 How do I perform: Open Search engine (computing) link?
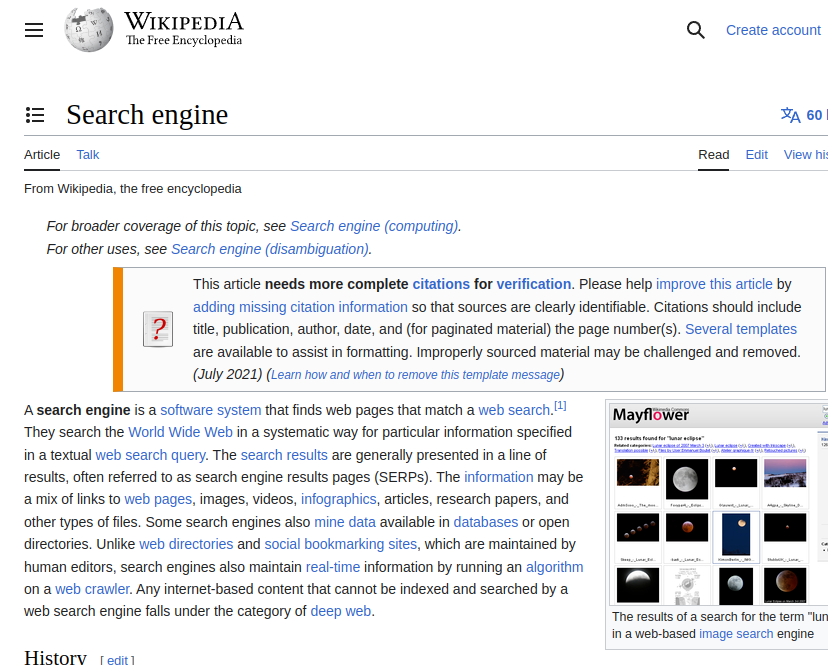tap(374, 226)
